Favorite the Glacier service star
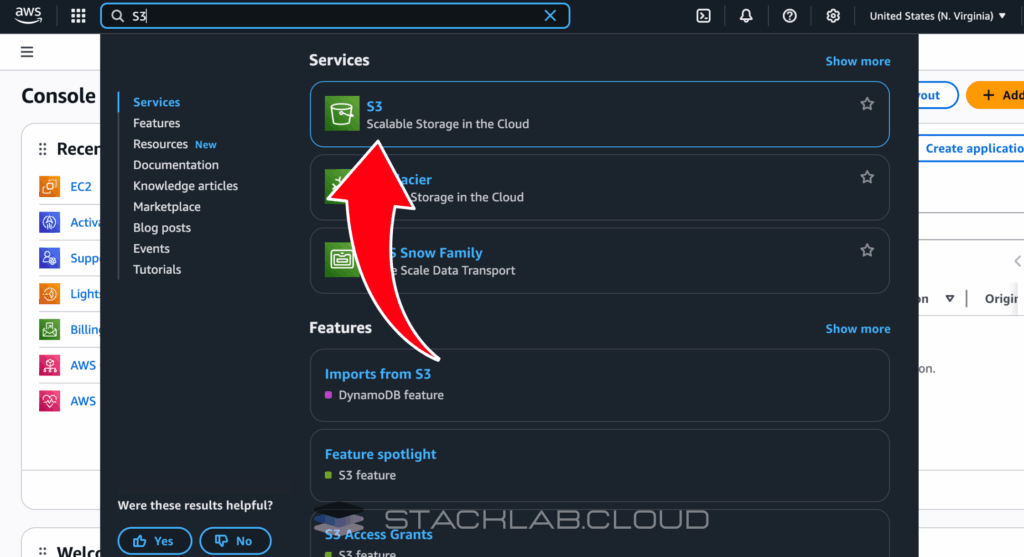 pos(867,177)
